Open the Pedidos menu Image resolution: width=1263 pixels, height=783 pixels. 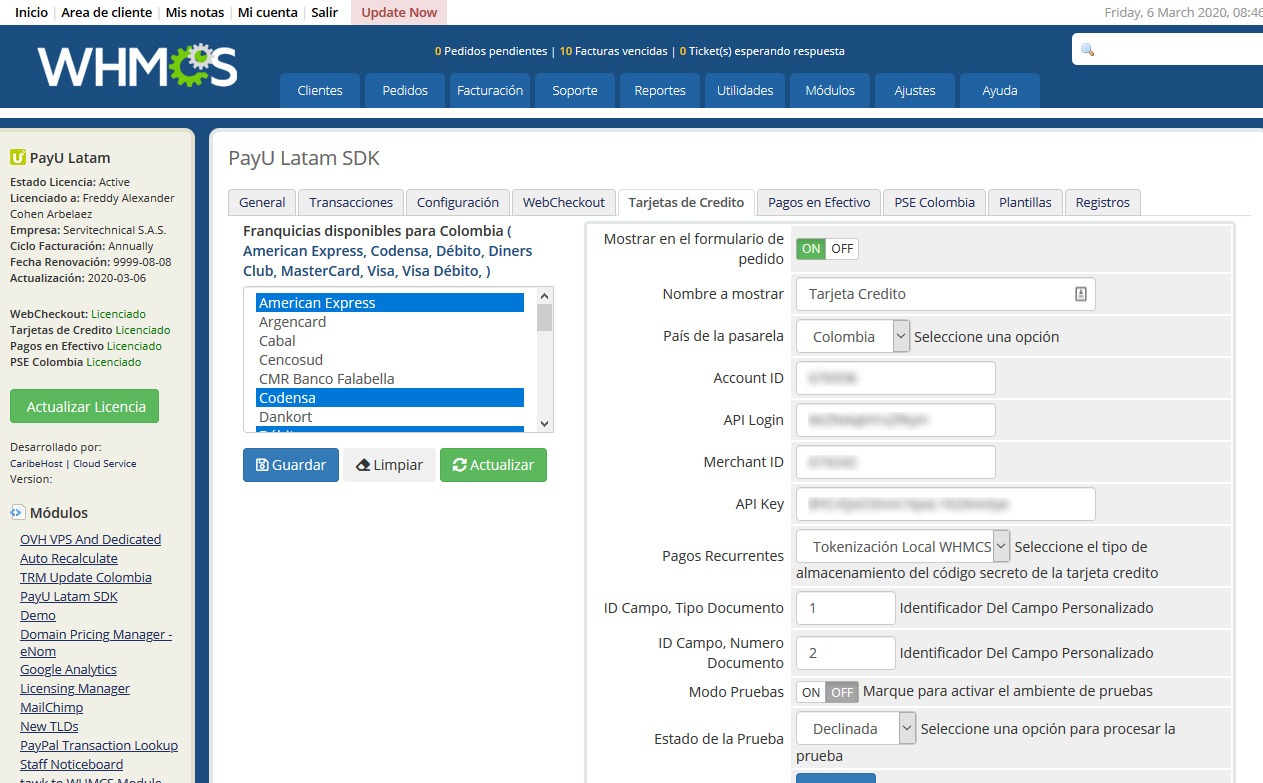[x=405, y=90]
